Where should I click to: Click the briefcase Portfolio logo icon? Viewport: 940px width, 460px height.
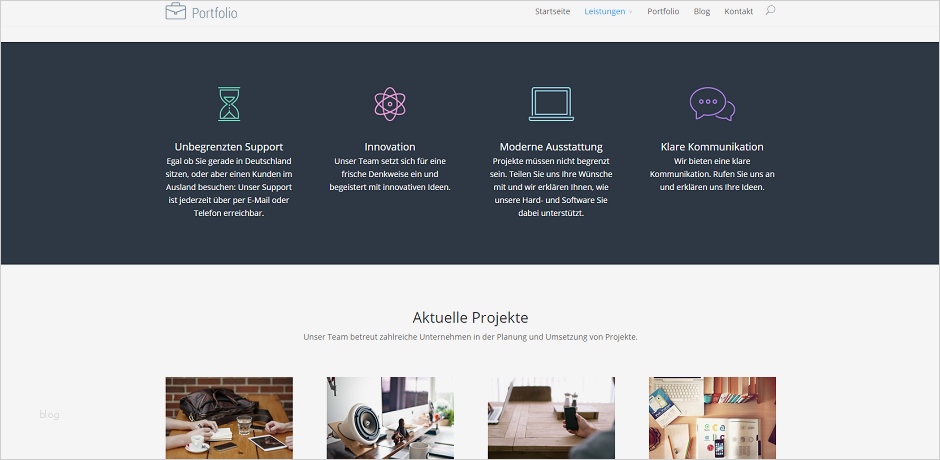click(x=176, y=11)
